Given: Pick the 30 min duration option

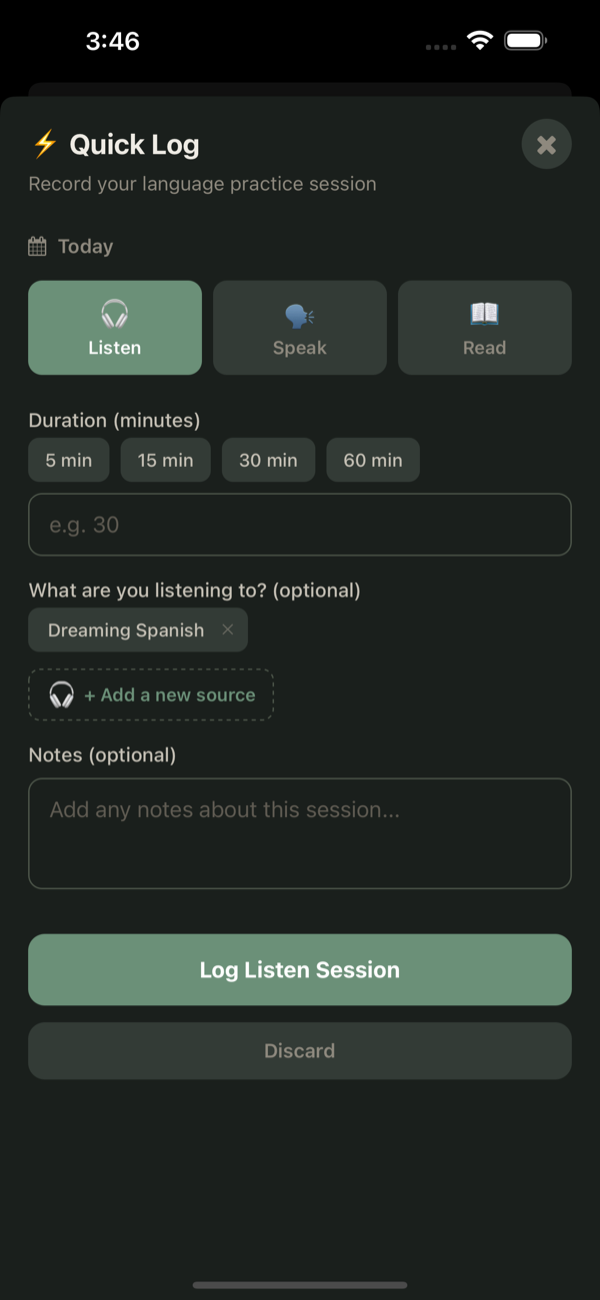Looking at the screenshot, I should (x=268, y=460).
